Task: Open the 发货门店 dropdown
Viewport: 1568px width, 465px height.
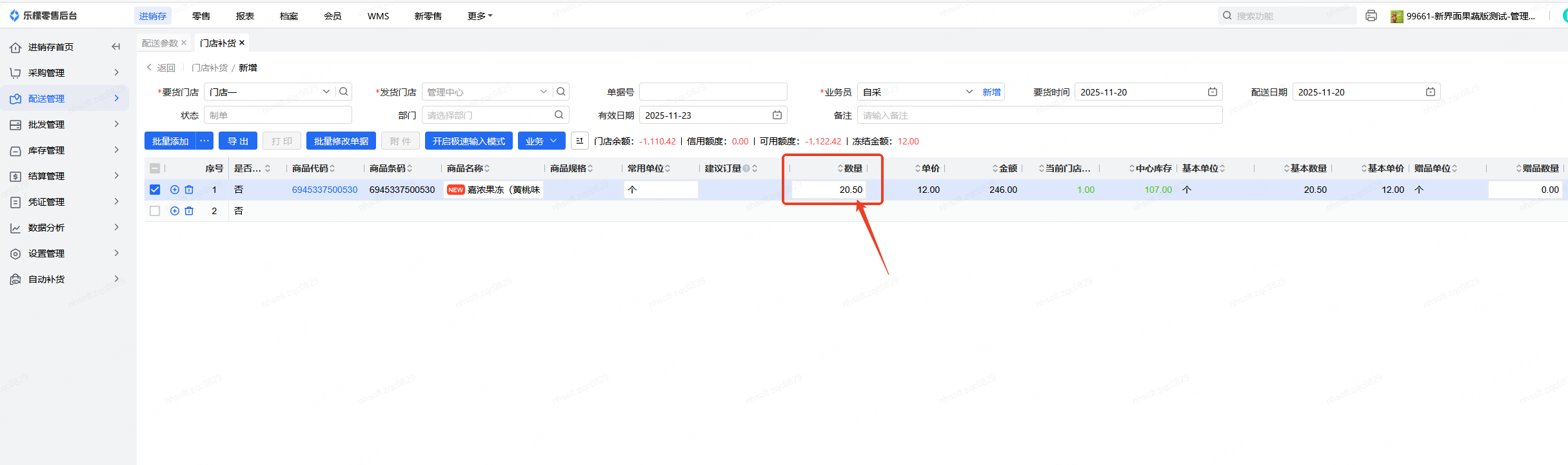Action: (x=544, y=92)
